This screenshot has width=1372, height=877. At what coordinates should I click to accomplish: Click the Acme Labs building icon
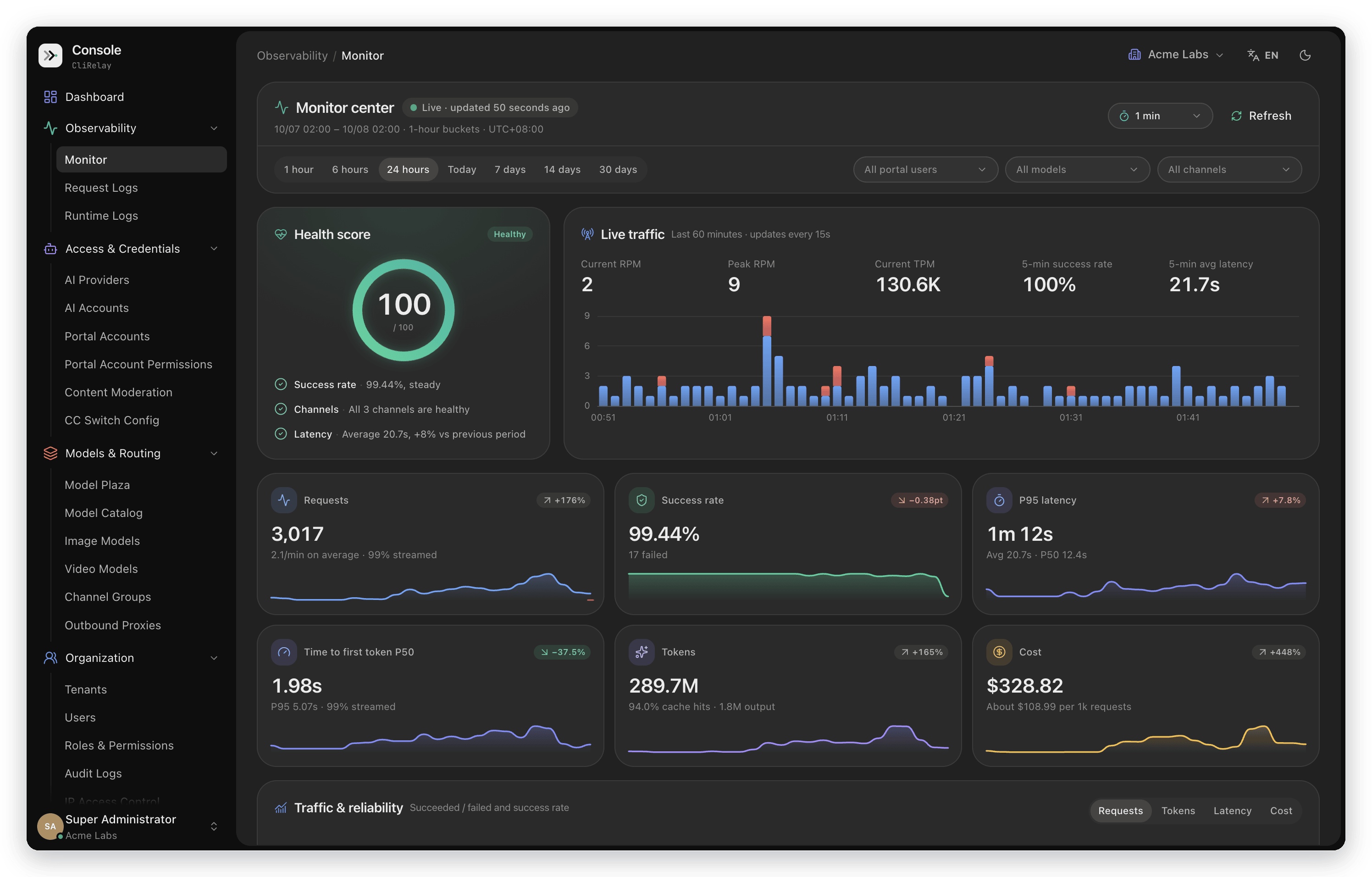click(x=1134, y=55)
